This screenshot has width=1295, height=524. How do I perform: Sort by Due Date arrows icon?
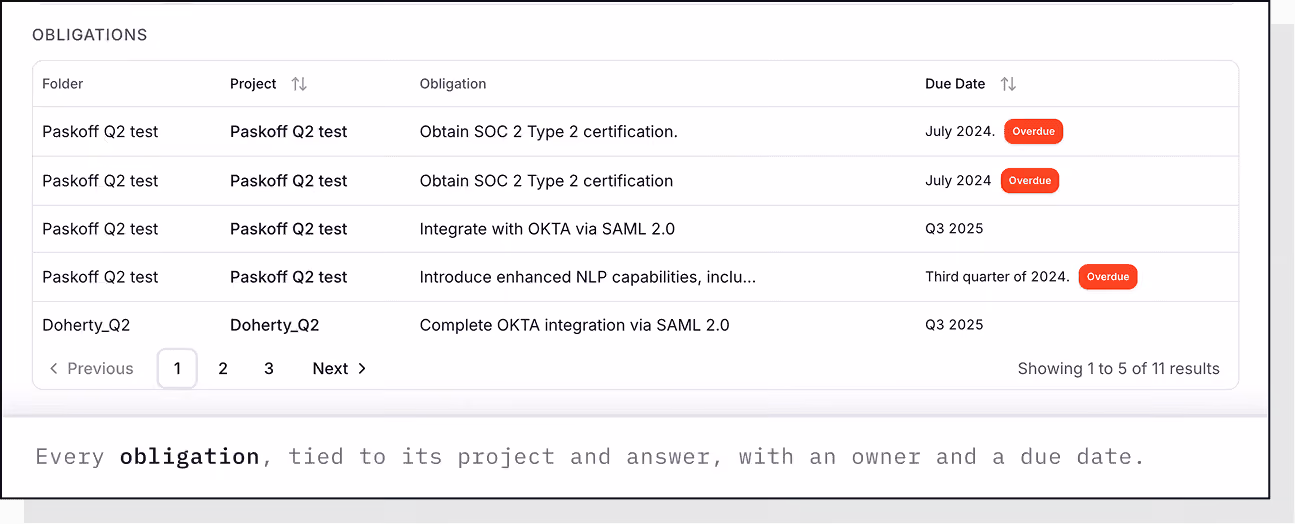point(1009,84)
